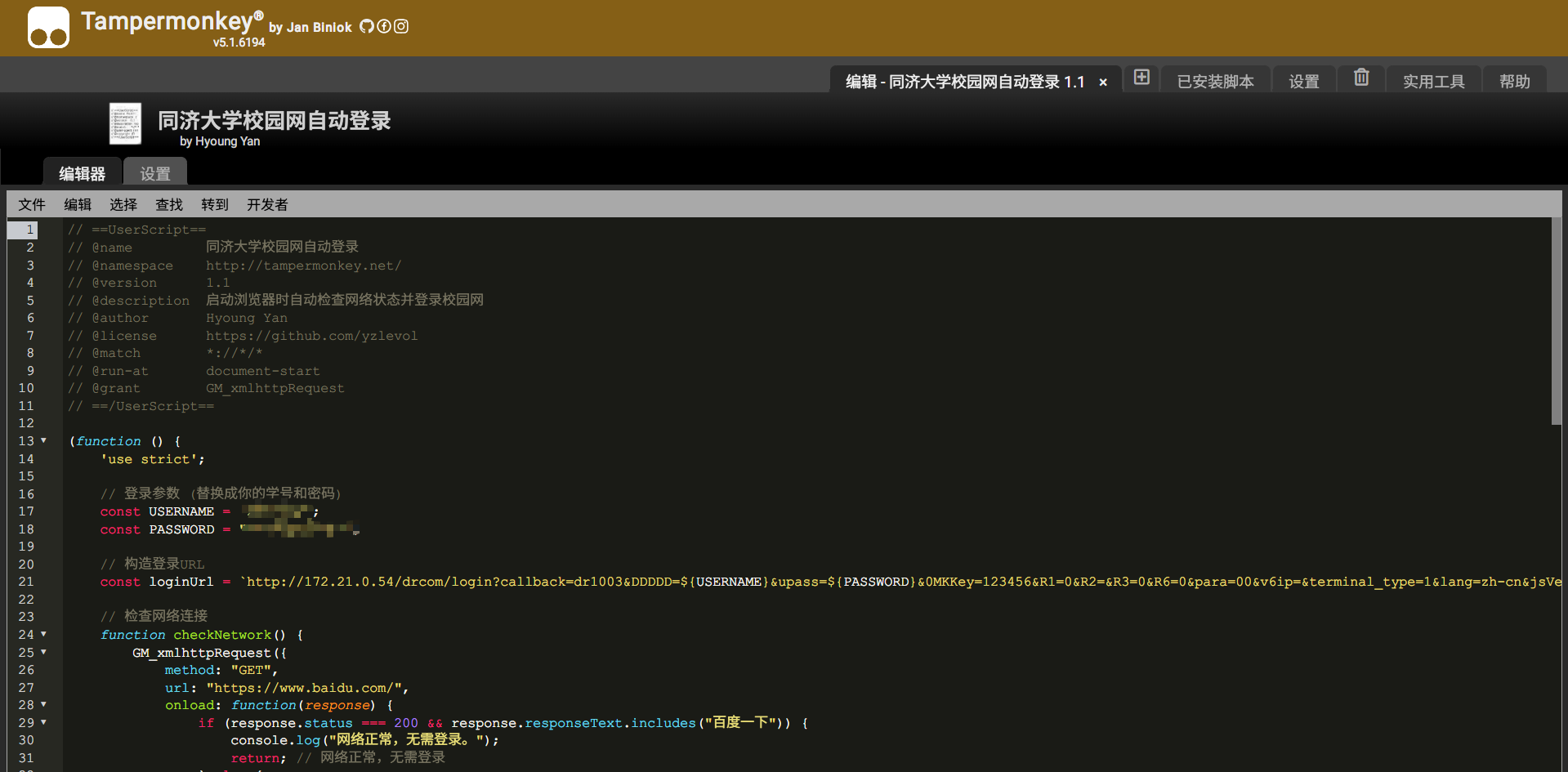Click the version text v5.1.6194
The image size is (1568, 772).
[239, 42]
